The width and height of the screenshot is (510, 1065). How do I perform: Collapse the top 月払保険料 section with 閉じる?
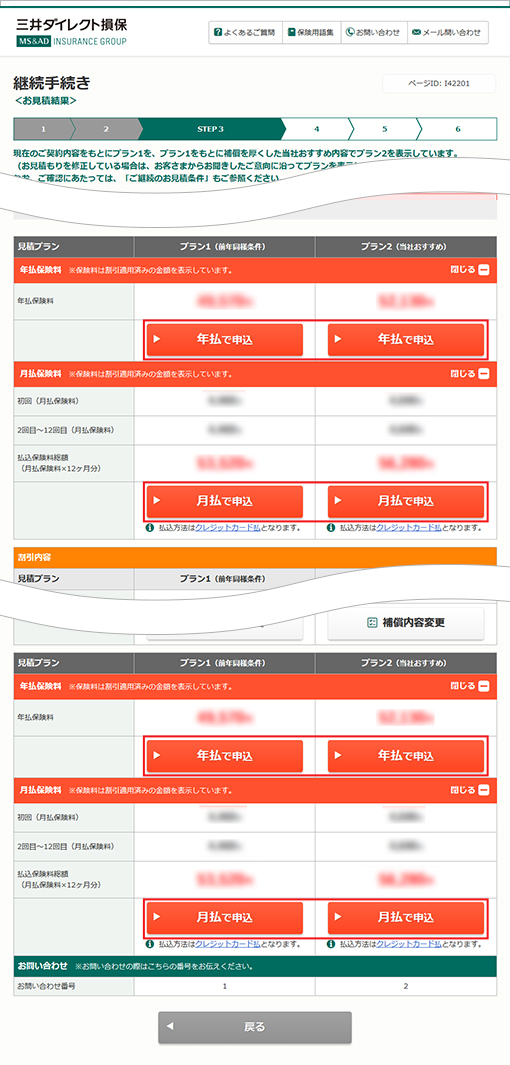click(469, 374)
